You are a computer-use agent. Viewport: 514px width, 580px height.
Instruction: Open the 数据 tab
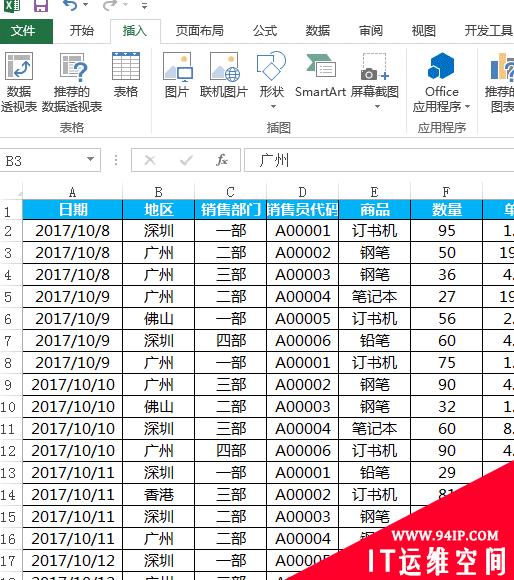318,31
